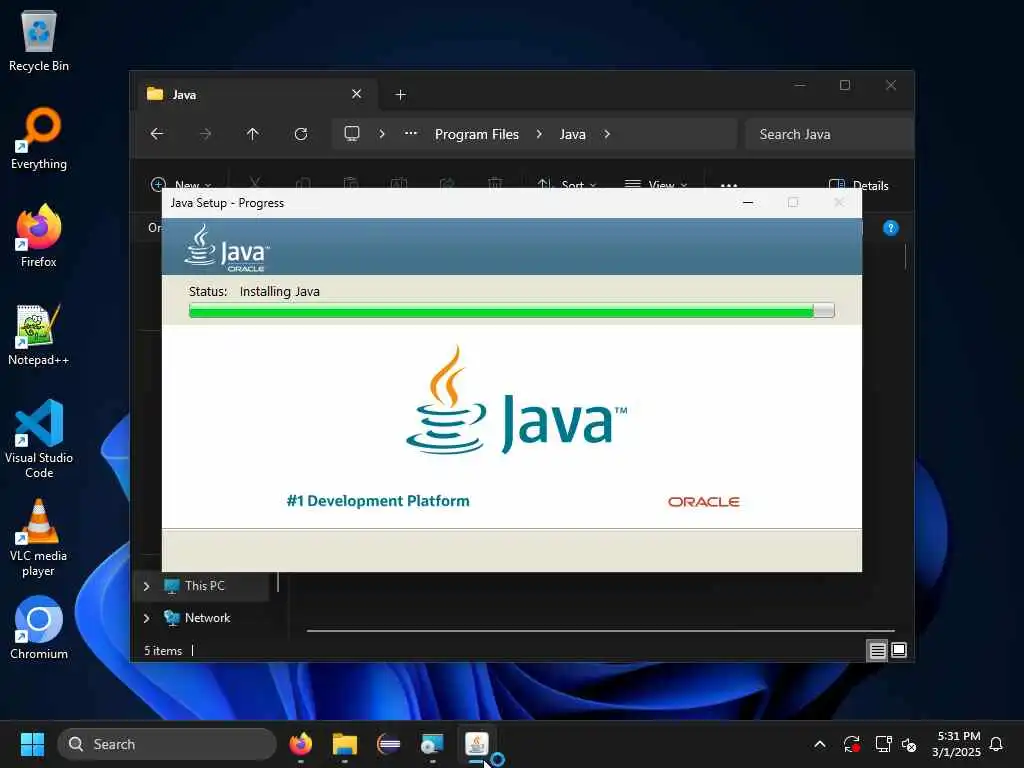The width and height of the screenshot is (1024, 768).
Task: Click the horizontal scrollbar in Explorer
Action: click(x=600, y=631)
